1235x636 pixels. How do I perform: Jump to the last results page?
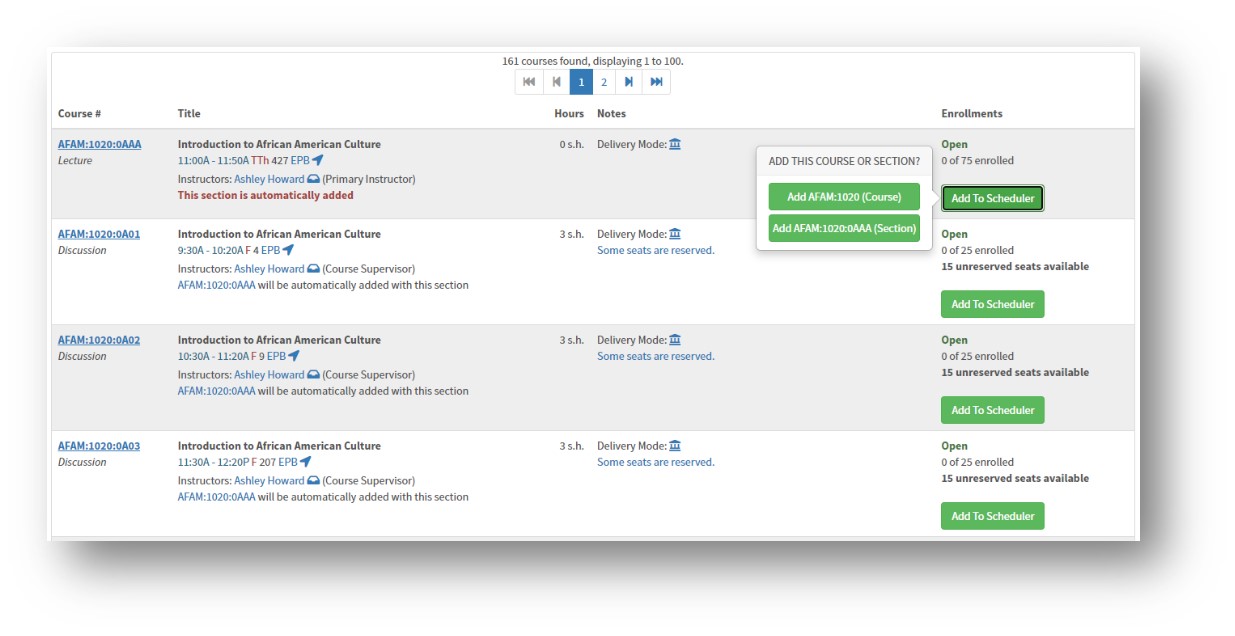tap(656, 82)
